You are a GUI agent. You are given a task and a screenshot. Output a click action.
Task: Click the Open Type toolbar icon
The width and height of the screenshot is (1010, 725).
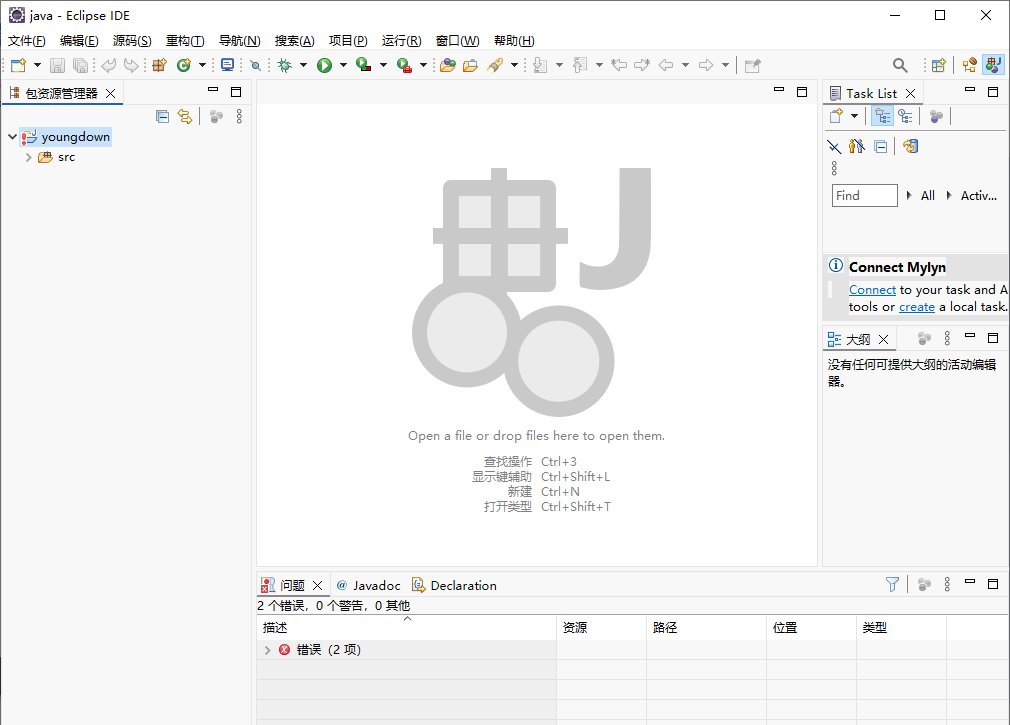tap(448, 65)
